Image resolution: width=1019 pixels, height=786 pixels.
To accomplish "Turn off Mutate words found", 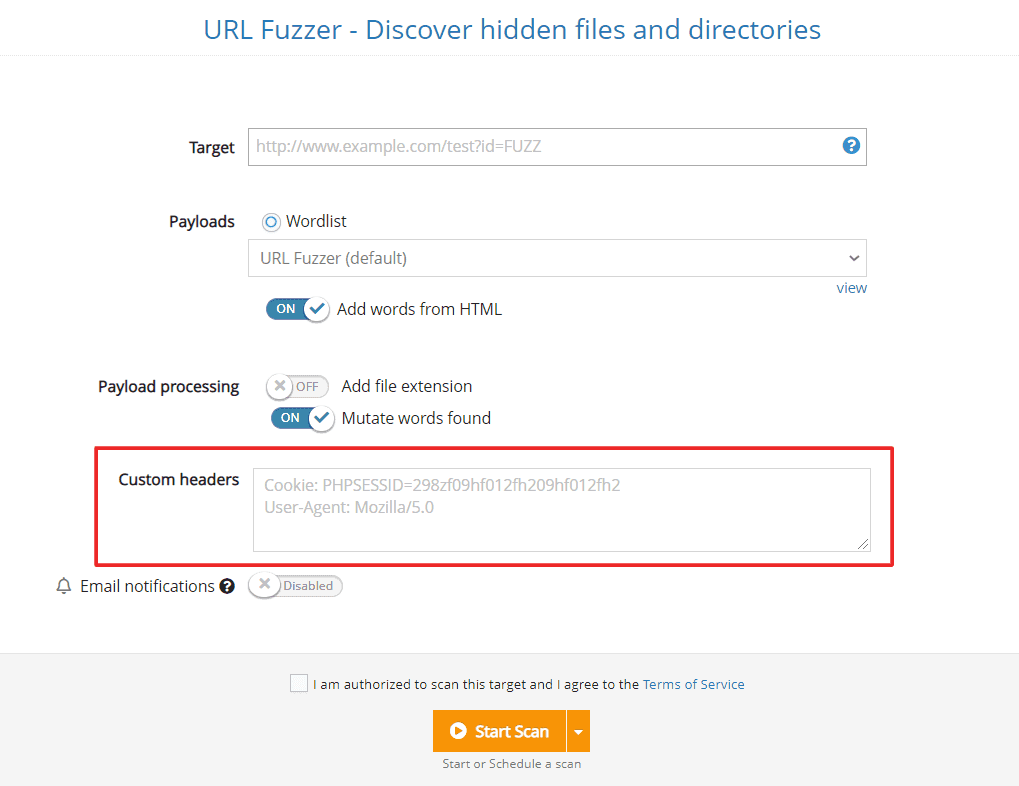I will tap(302, 418).
